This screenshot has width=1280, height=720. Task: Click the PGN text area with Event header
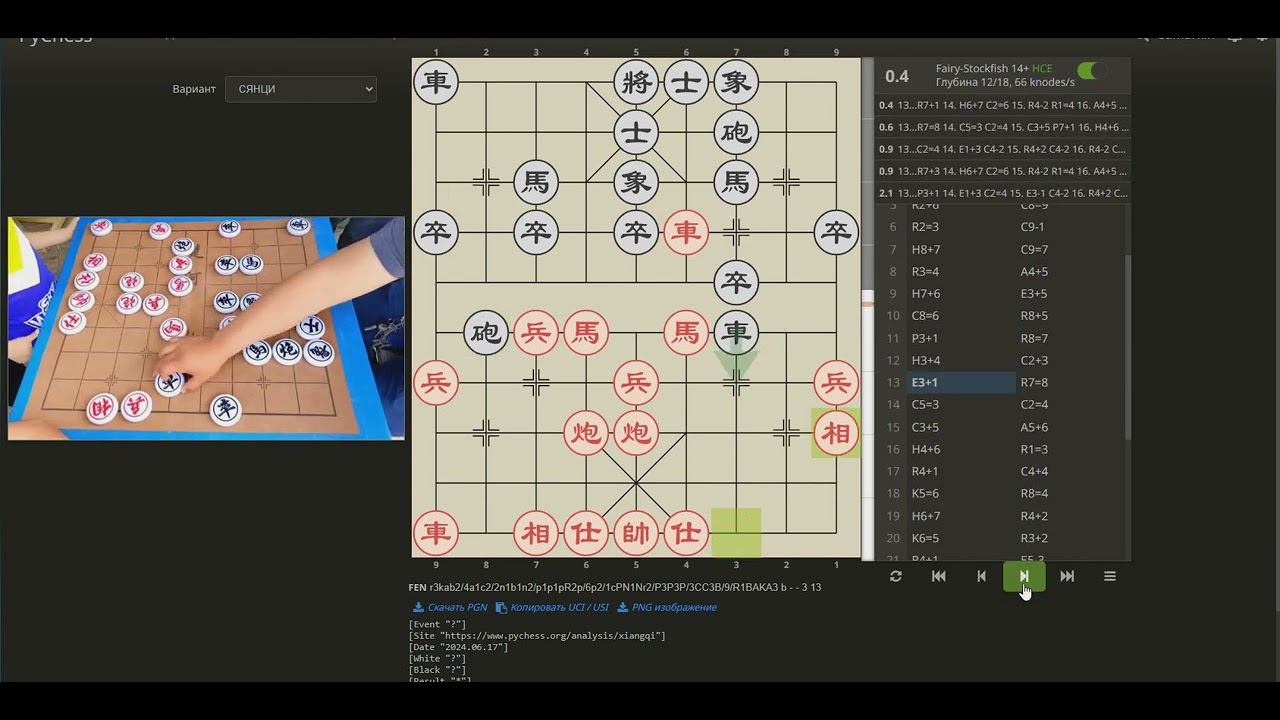pos(635,652)
